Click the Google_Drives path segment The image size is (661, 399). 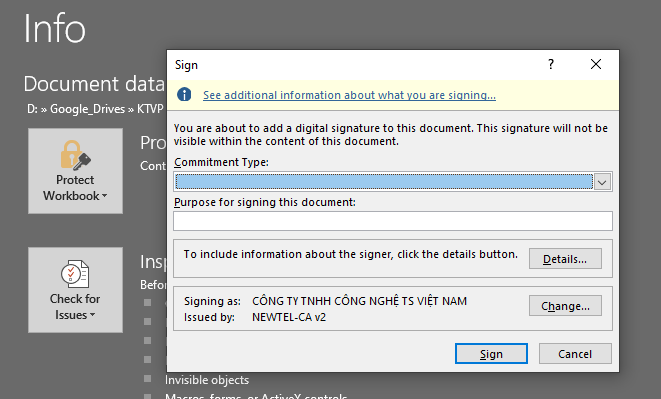[87, 109]
